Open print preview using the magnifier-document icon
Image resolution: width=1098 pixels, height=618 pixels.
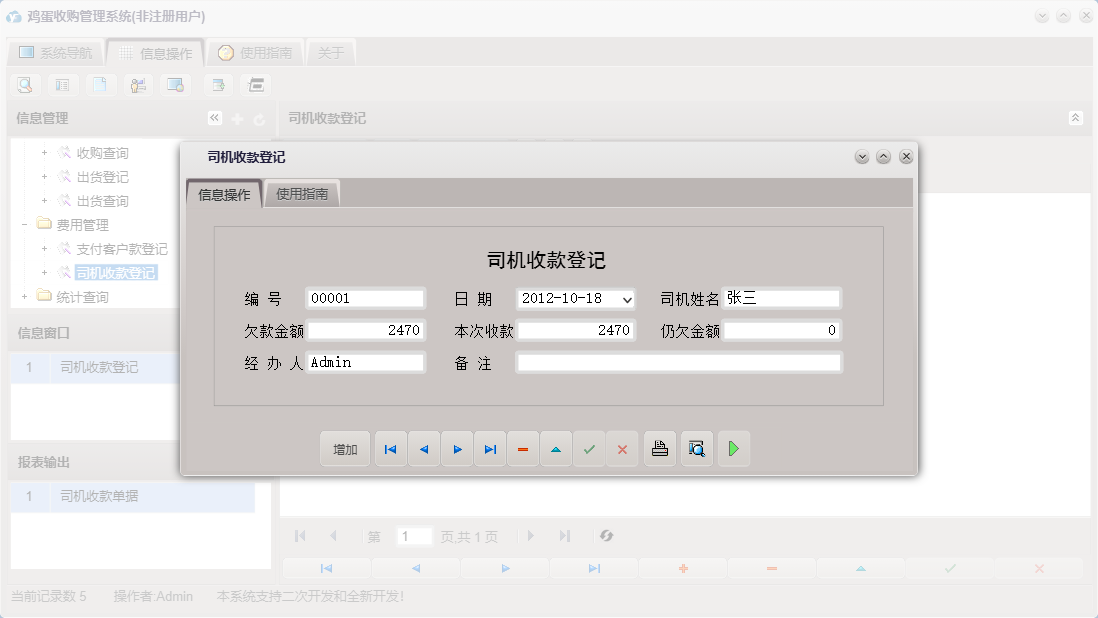696,449
